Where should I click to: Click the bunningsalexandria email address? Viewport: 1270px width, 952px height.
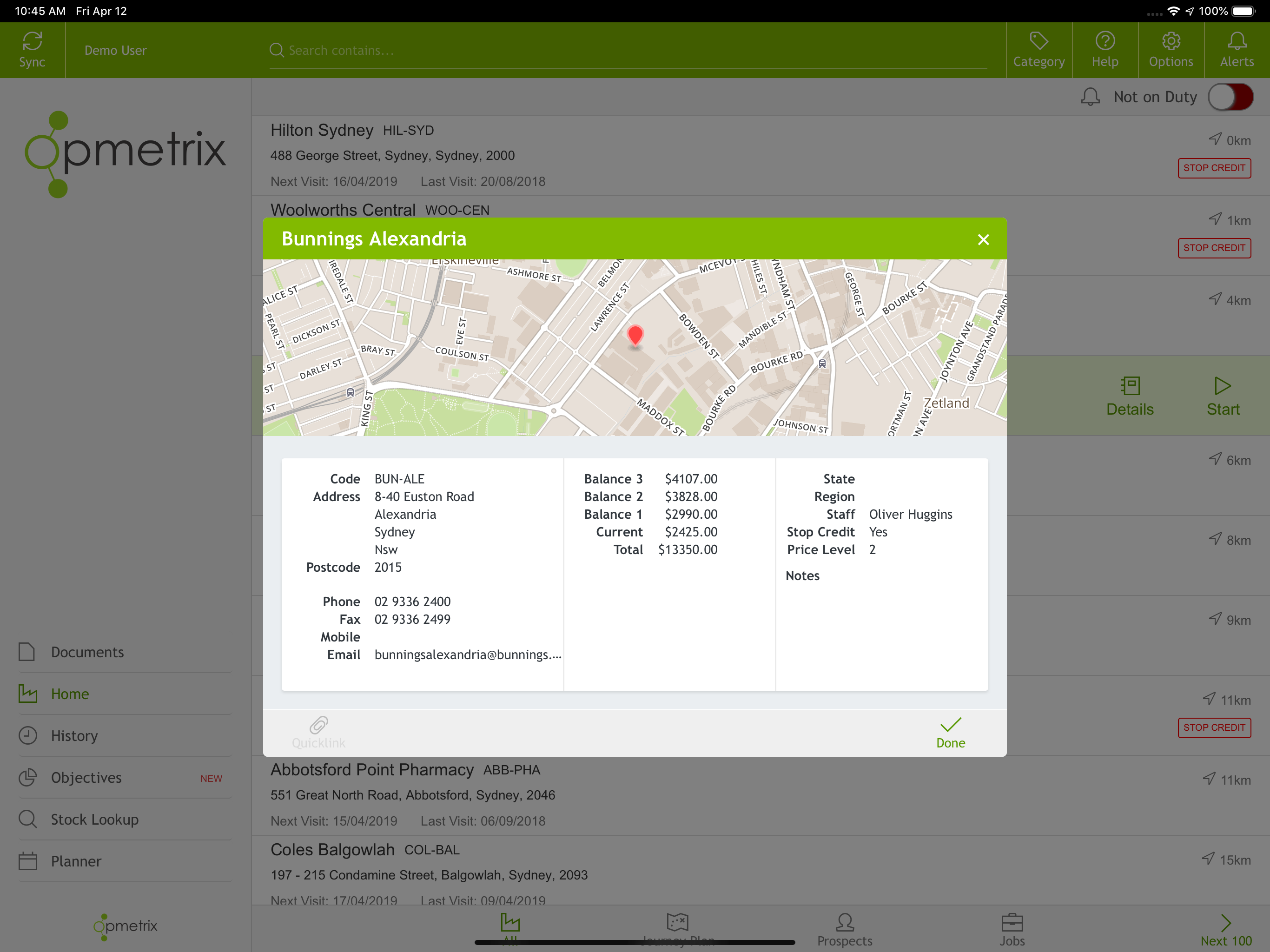(468, 655)
